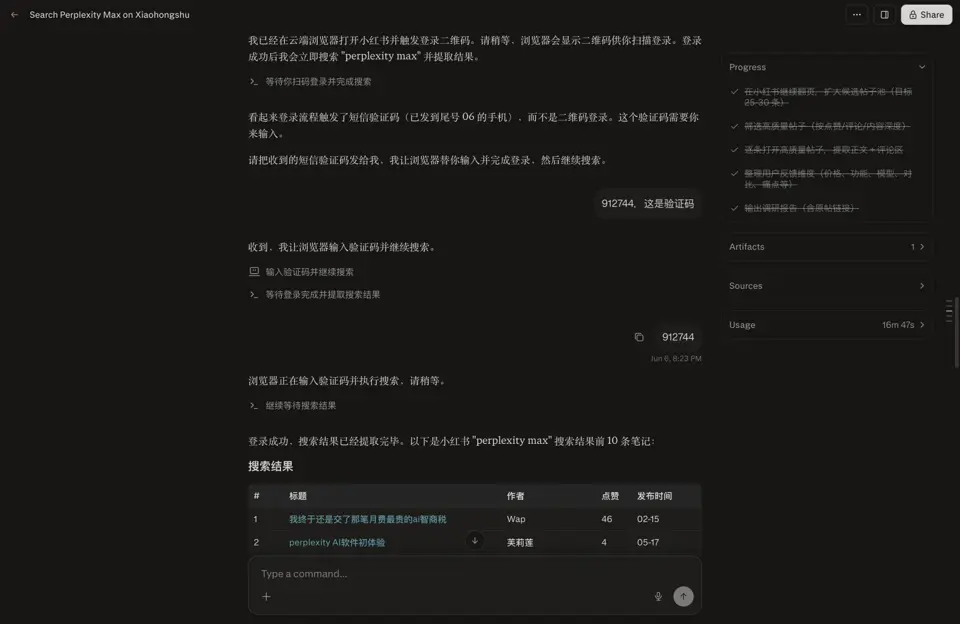Click the date cell 05-17
This screenshot has height=624, width=960.
648,543
